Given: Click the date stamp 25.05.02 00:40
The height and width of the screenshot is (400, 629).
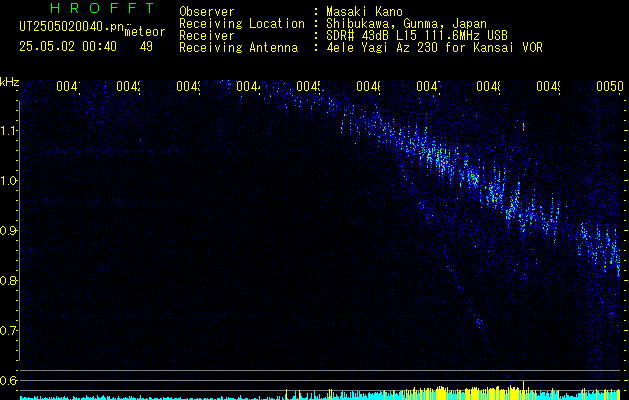Looking at the screenshot, I should pos(68,47).
